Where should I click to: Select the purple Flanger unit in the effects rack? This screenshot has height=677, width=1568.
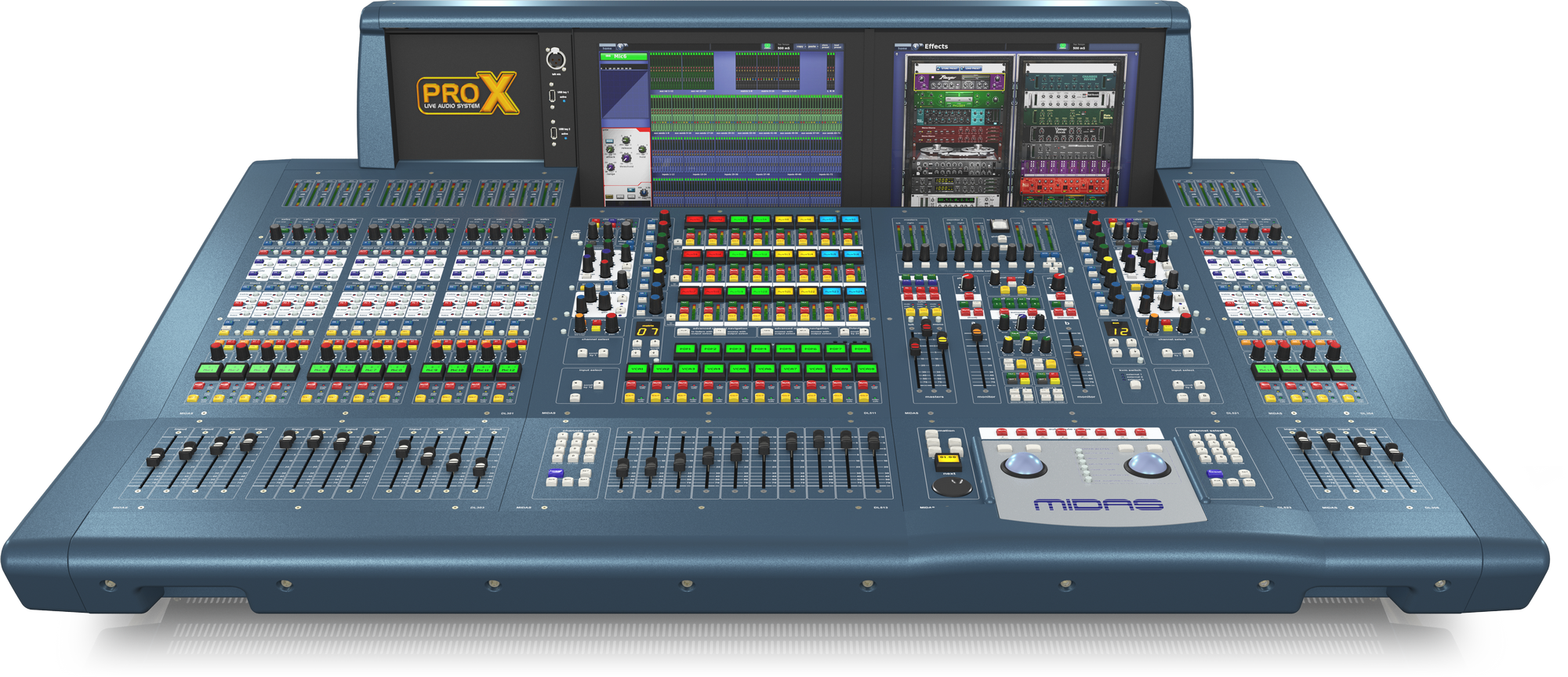point(960,82)
